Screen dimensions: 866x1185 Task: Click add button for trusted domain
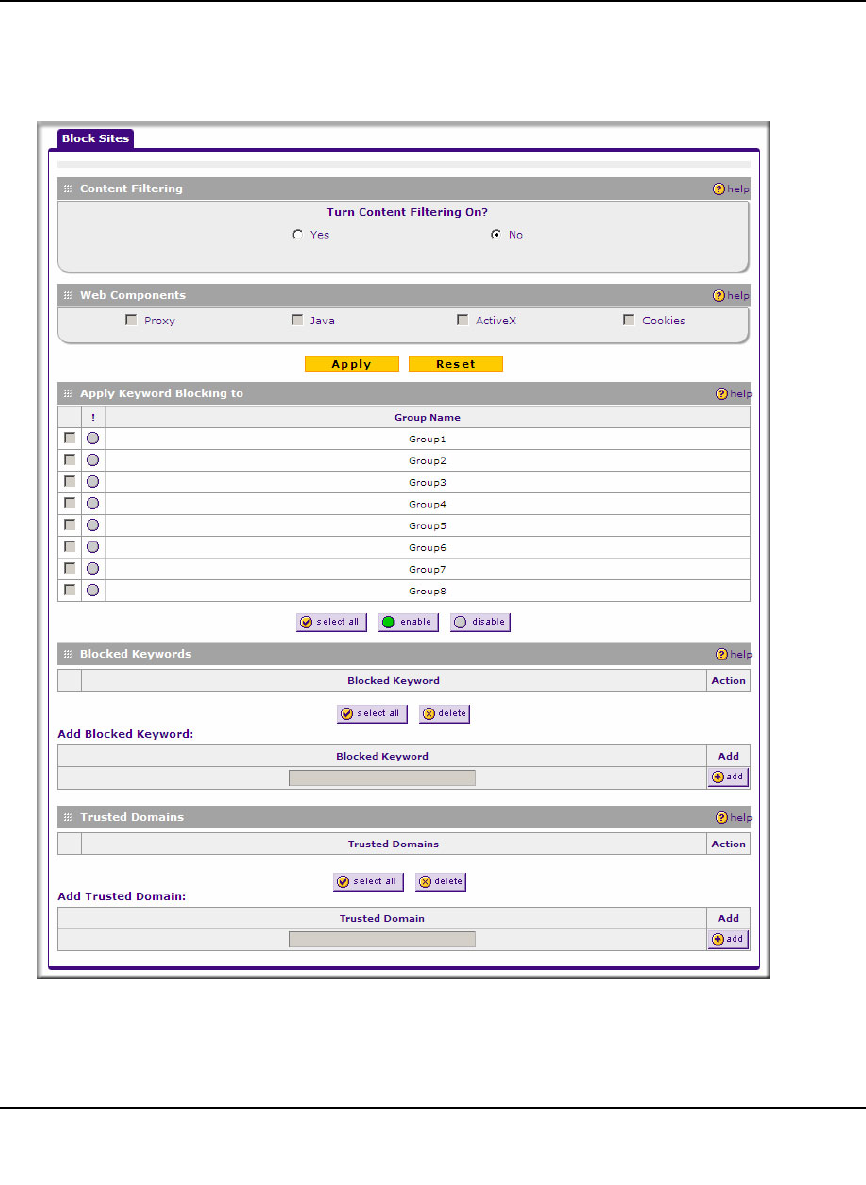point(728,939)
